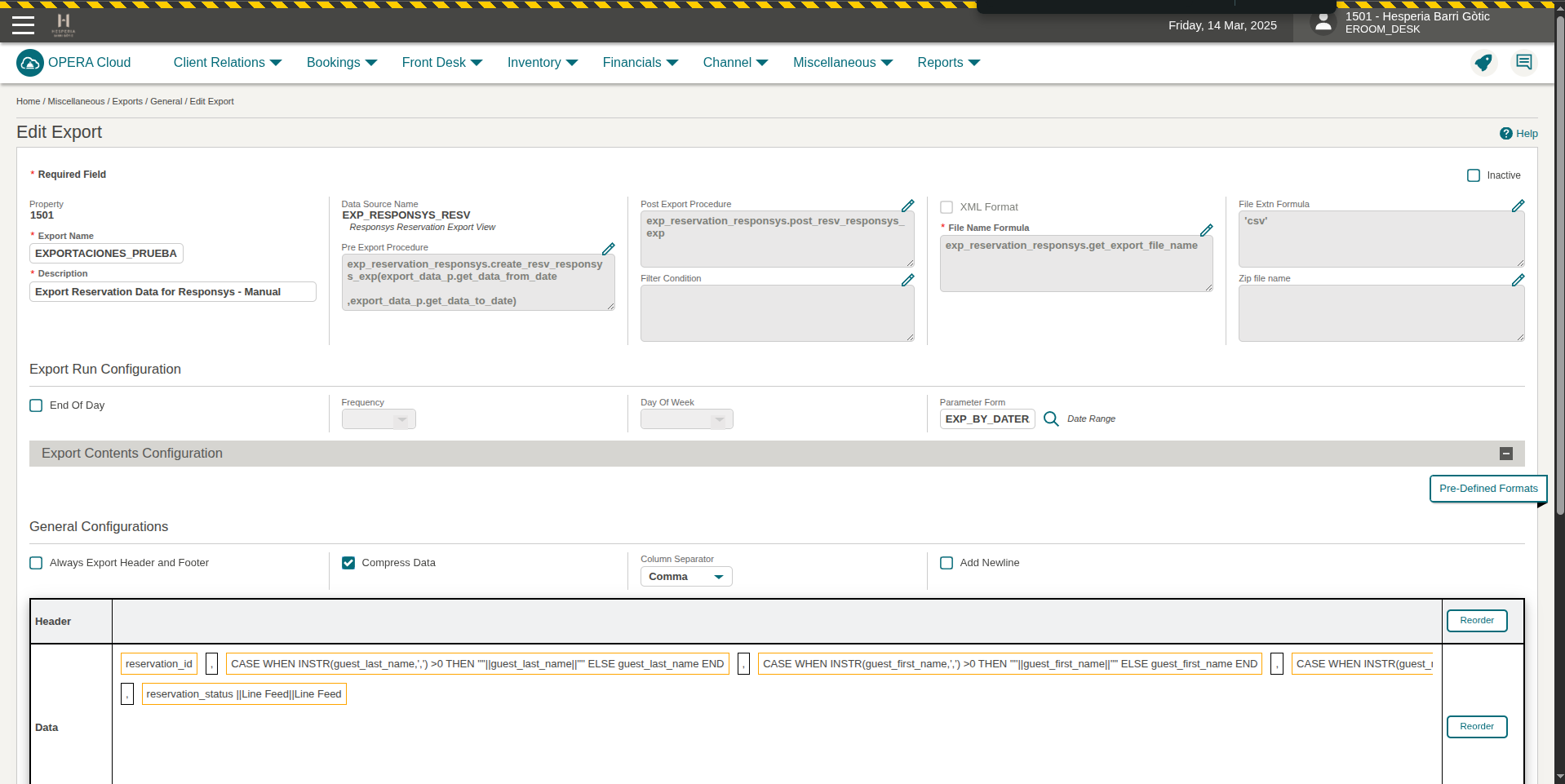Search Parameter Form with magnifier icon
Screen dimensions: 1565x784
1051,419
